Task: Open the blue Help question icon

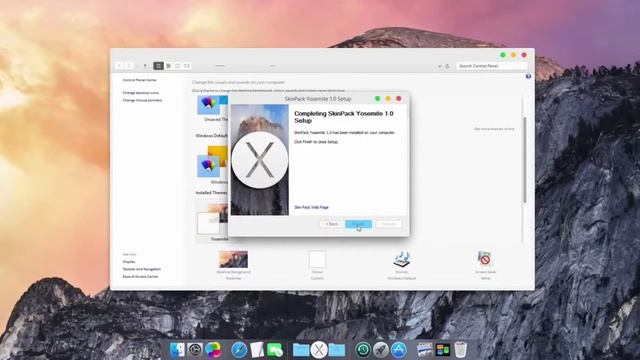Action: click(528, 76)
